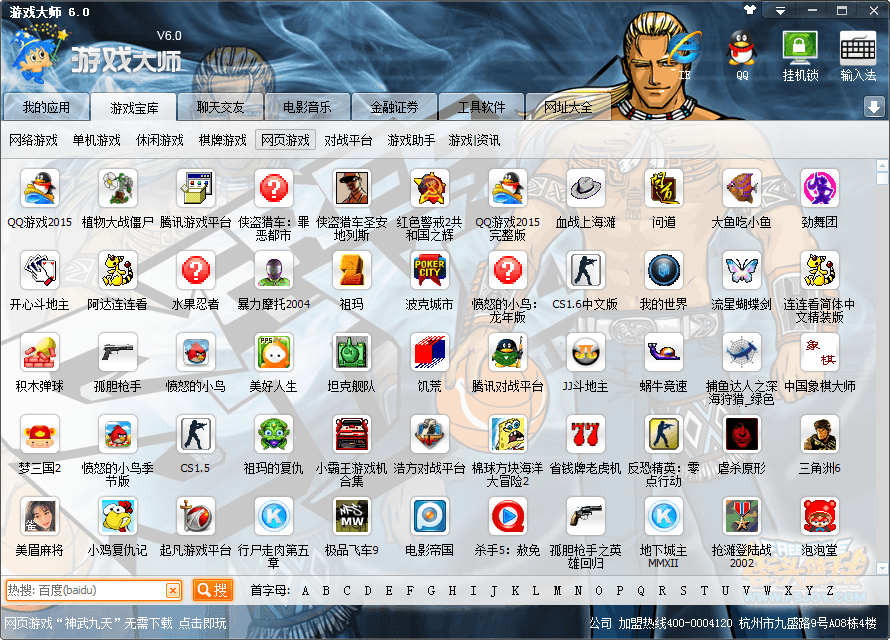Image resolution: width=890 pixels, height=640 pixels.
Task: Open 腾讯游戏平台 icon
Action: point(196,188)
